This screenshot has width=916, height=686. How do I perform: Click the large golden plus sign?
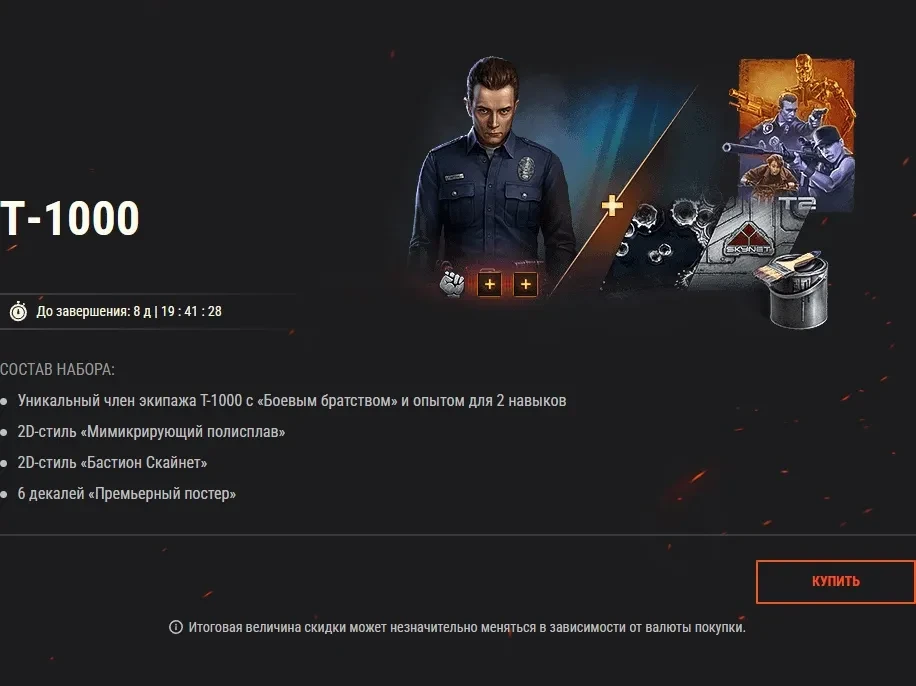coord(612,206)
